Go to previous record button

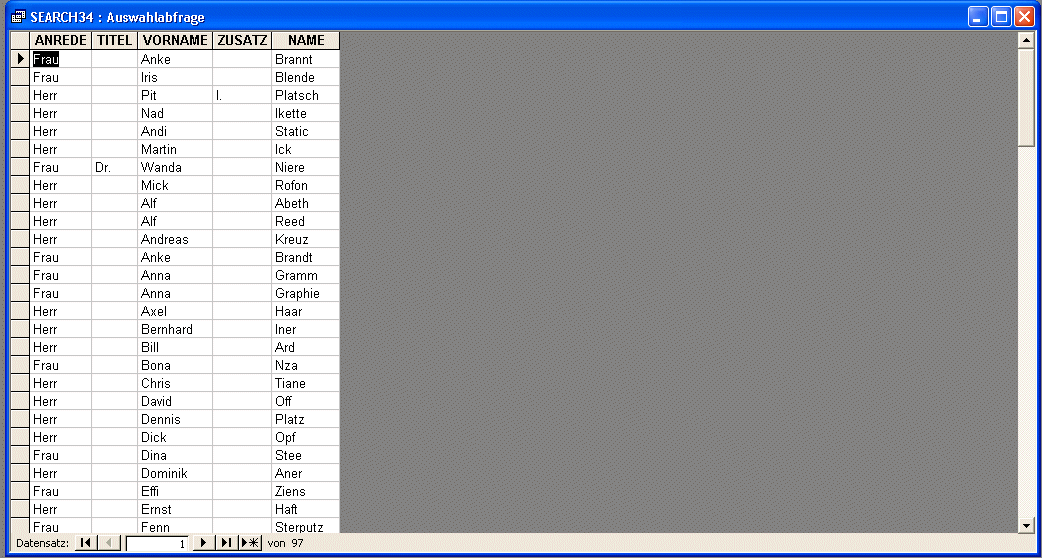tap(109, 543)
